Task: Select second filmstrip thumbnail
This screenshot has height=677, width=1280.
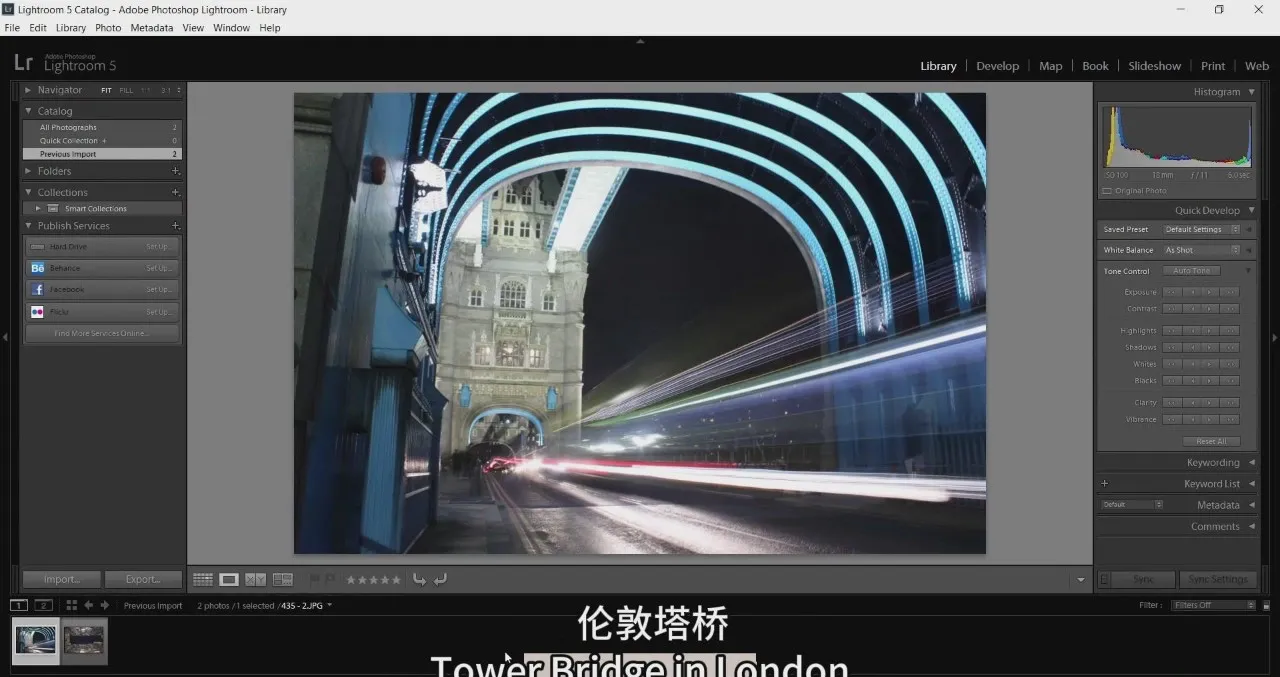Action: pyautogui.click(x=84, y=640)
